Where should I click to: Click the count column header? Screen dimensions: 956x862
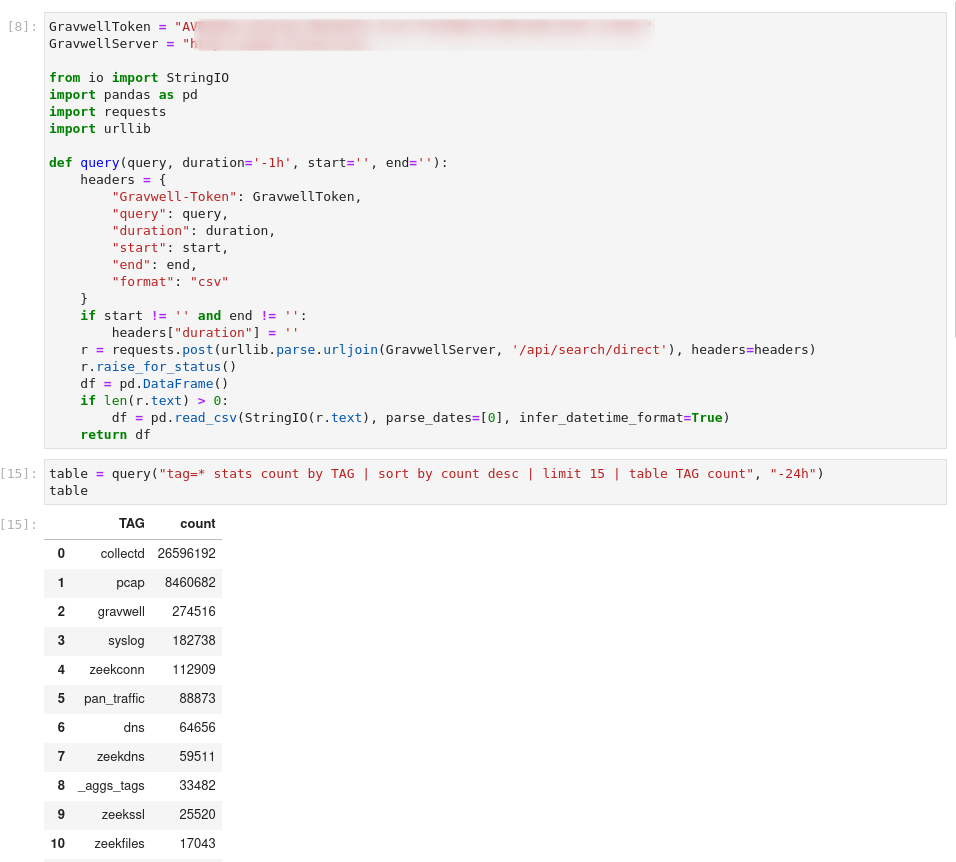[197, 523]
